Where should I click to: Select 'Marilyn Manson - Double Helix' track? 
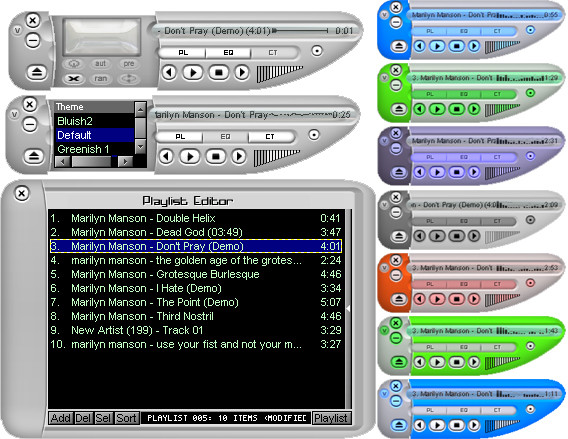click(196, 218)
